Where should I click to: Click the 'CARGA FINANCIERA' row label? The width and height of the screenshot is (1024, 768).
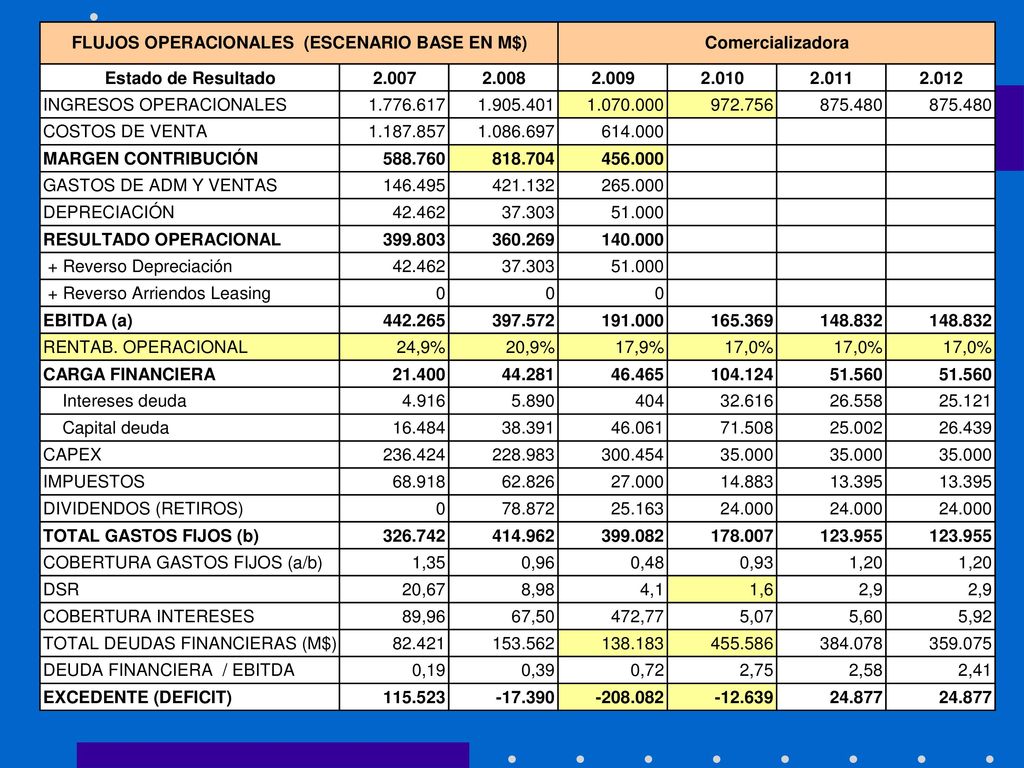click(129, 374)
